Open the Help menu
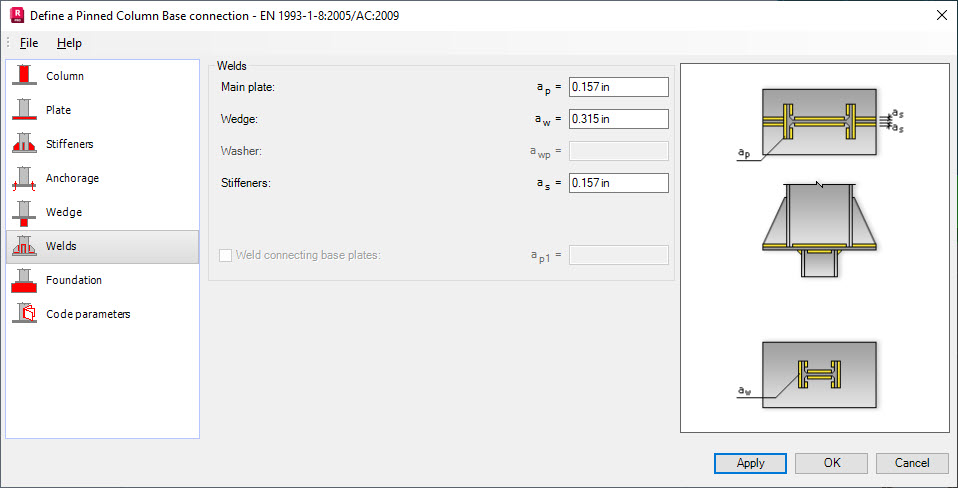This screenshot has width=958, height=488. (69, 43)
